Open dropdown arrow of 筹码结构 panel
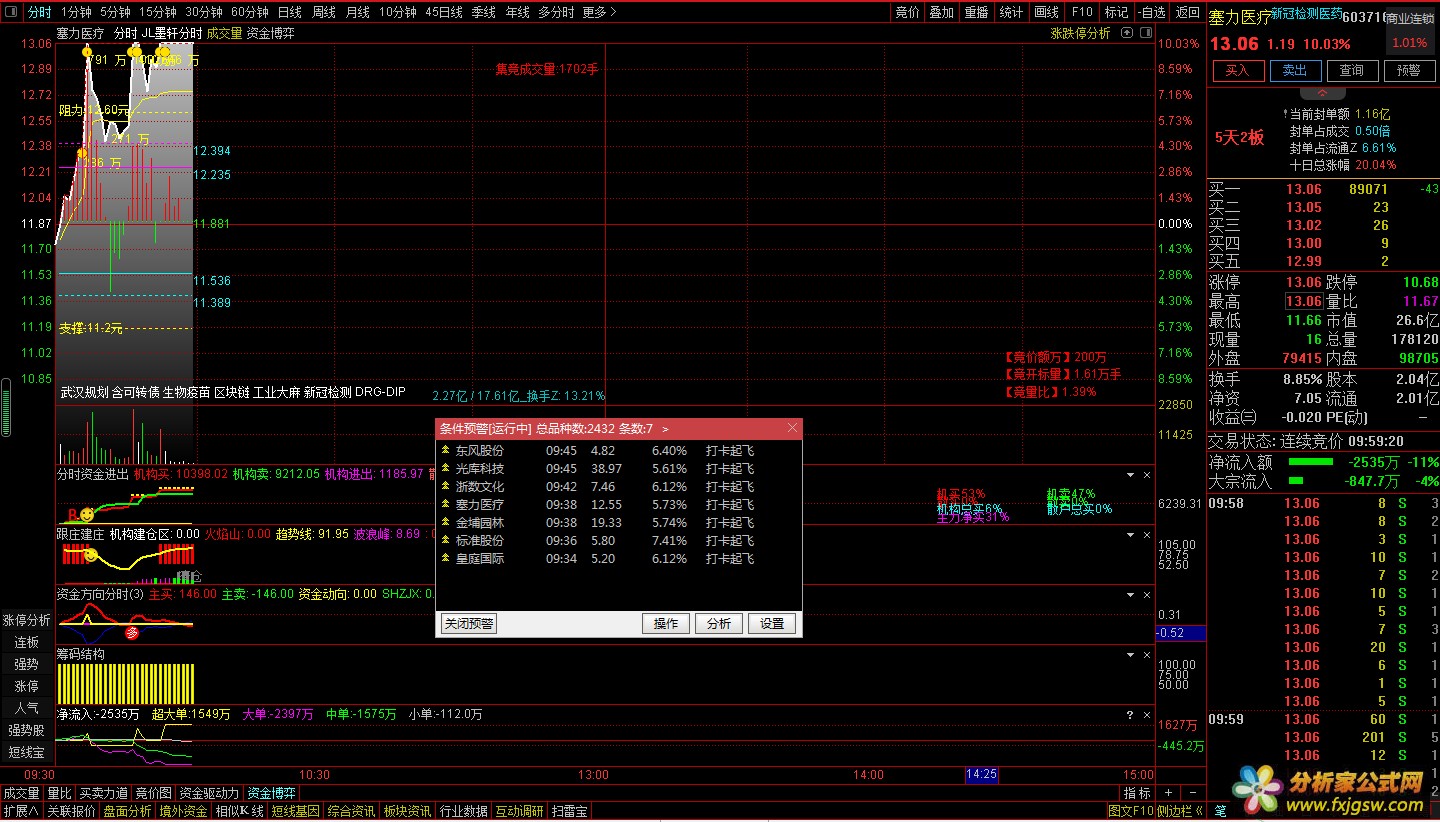This screenshot has width=1440, height=822. [1131, 655]
